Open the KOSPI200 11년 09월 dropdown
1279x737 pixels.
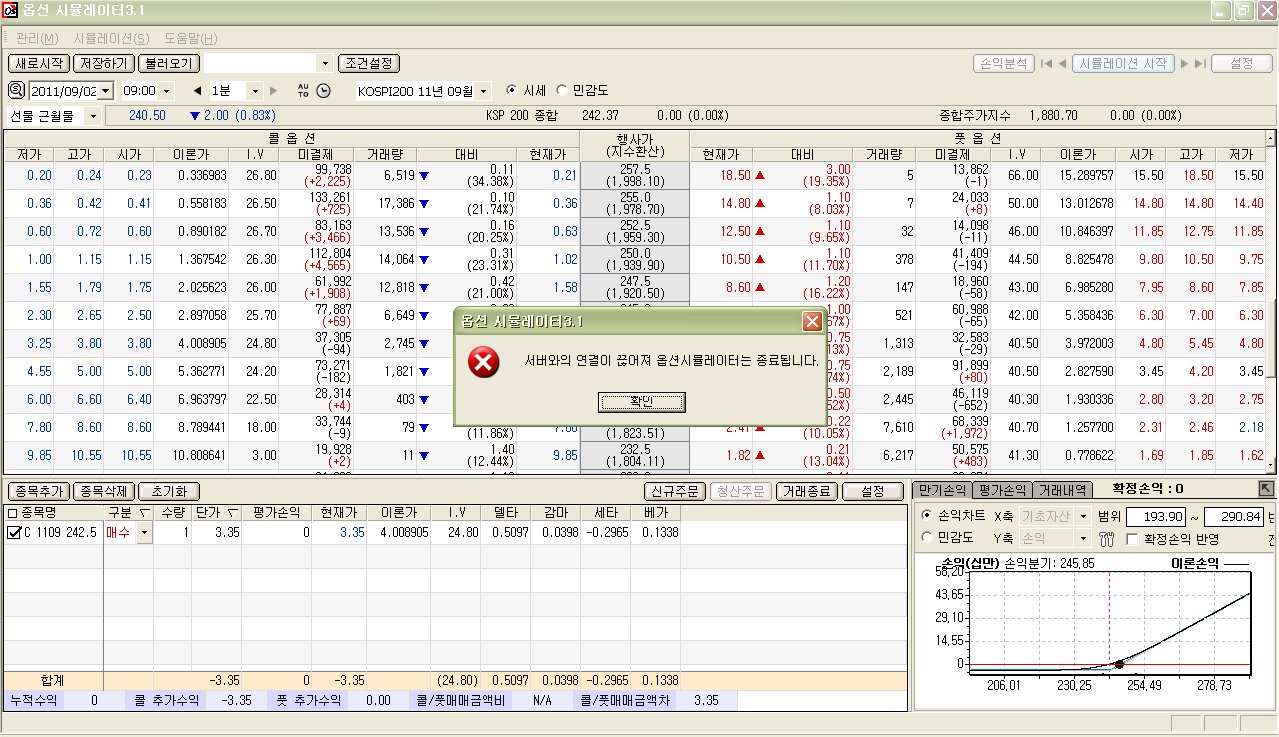click(485, 91)
